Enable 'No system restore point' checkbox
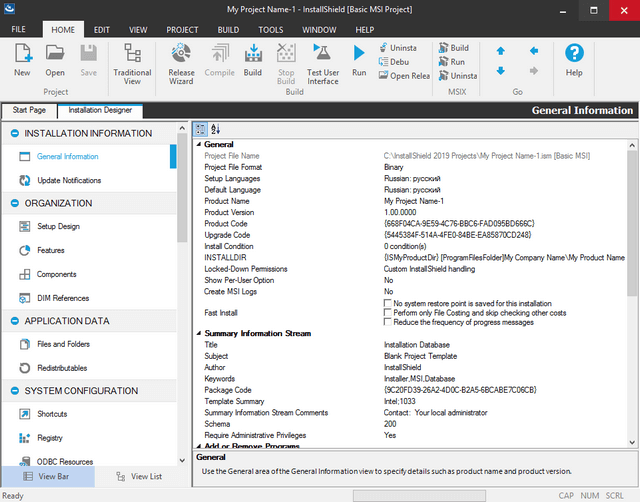Image resolution: width=640 pixels, height=502 pixels. click(389, 303)
